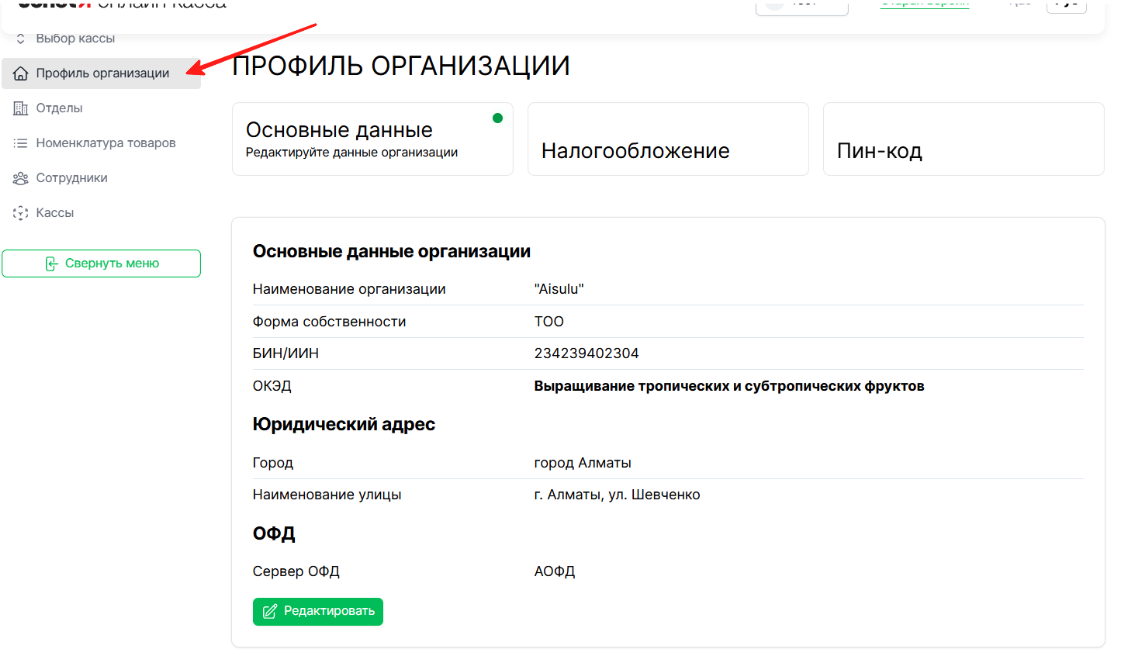Screen dimensions: 1132x670
Task: Click the pencil icon on Редактировать button
Action: click(269, 611)
